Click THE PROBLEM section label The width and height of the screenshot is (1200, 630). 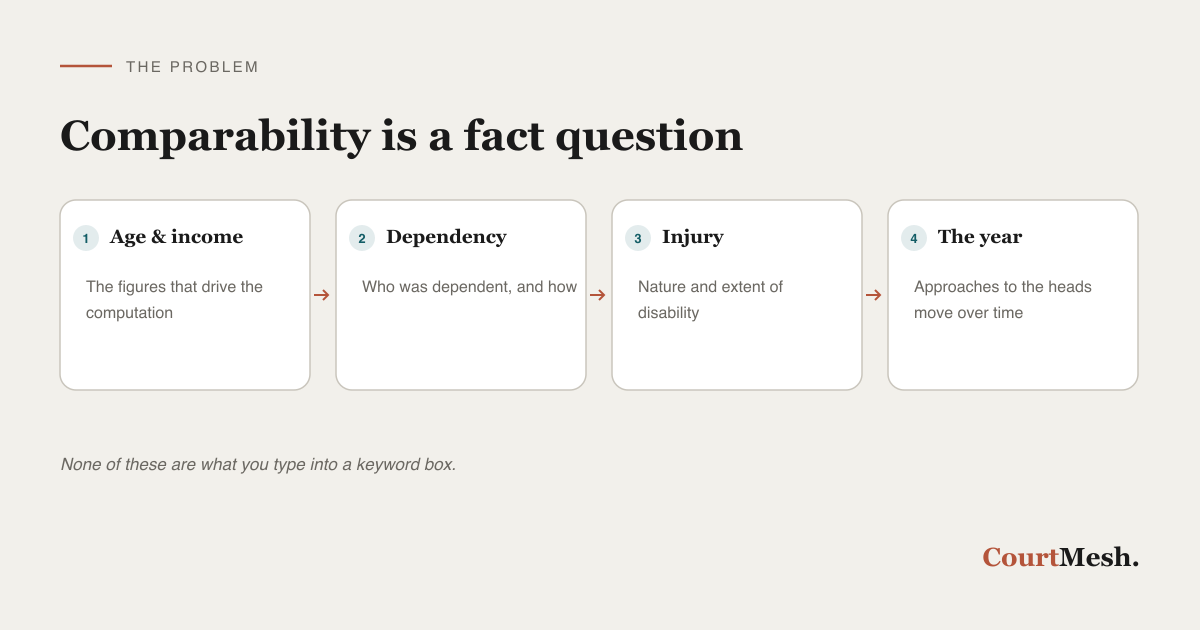[x=192, y=67]
